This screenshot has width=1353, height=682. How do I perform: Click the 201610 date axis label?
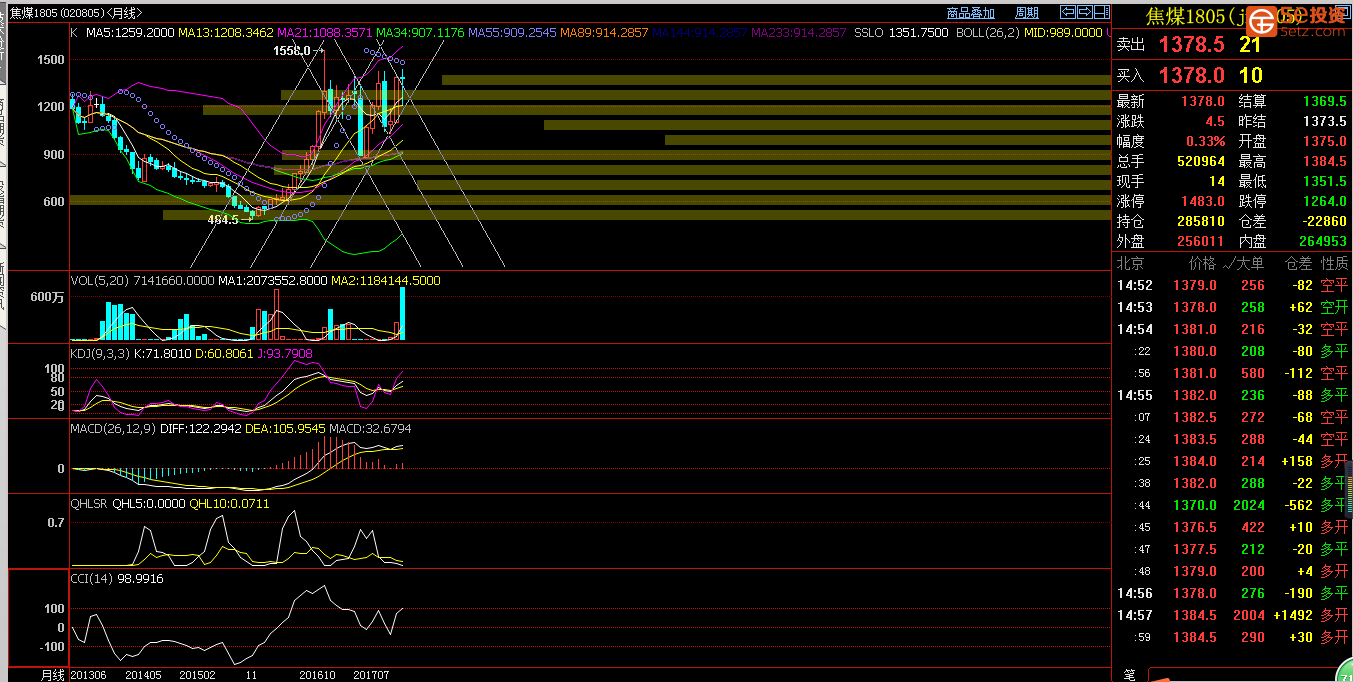pos(319,675)
